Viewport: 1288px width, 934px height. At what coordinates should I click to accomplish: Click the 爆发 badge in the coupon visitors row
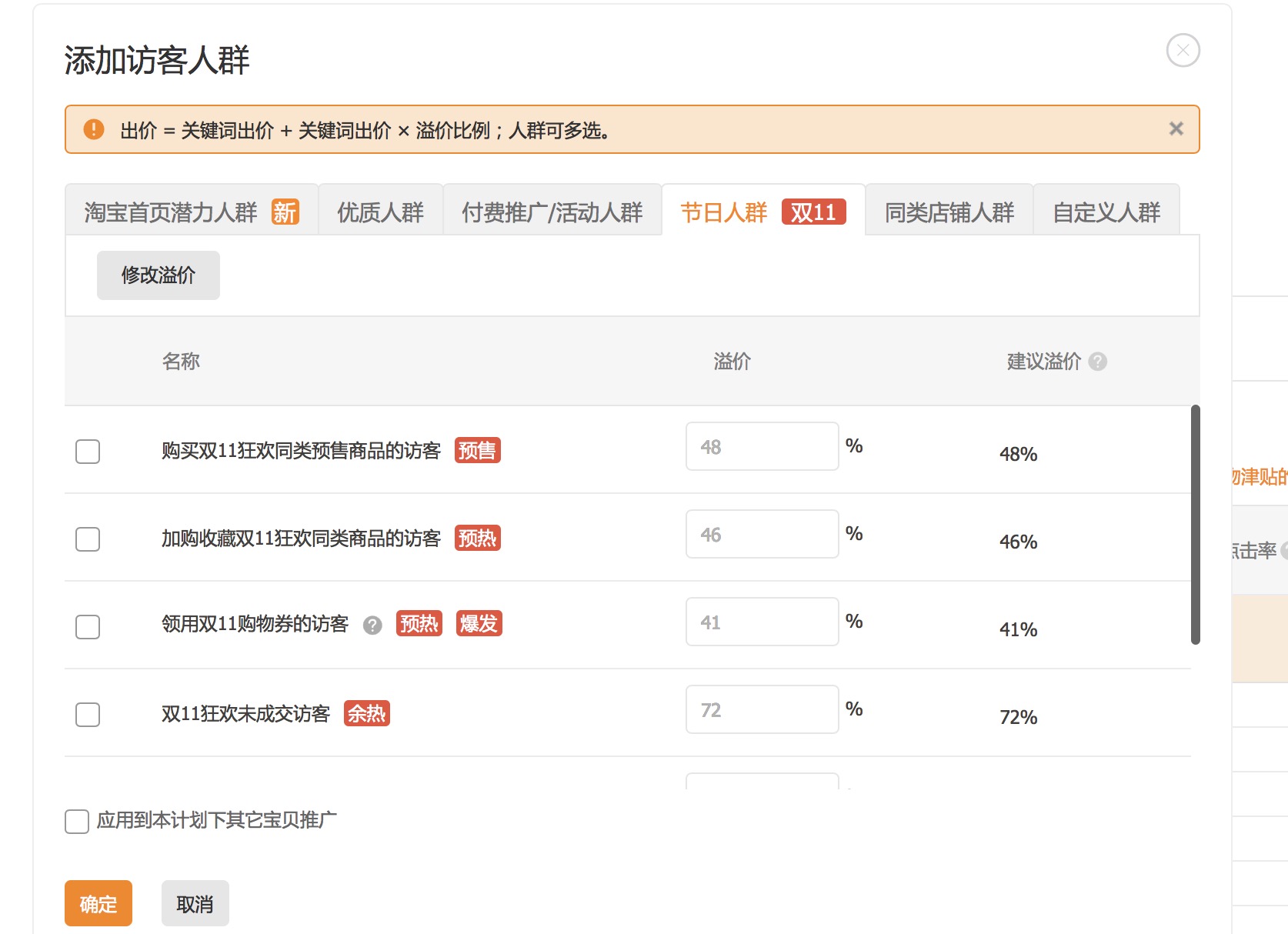click(479, 624)
